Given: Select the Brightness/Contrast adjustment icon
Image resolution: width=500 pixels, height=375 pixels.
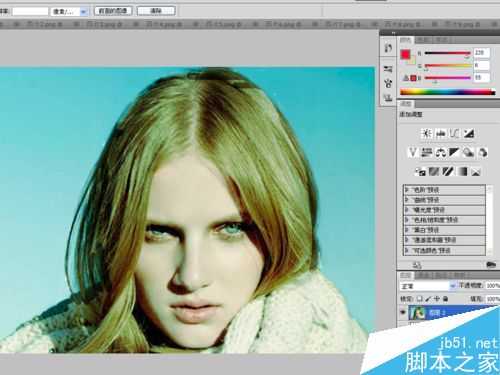Looking at the screenshot, I should pos(426,134).
